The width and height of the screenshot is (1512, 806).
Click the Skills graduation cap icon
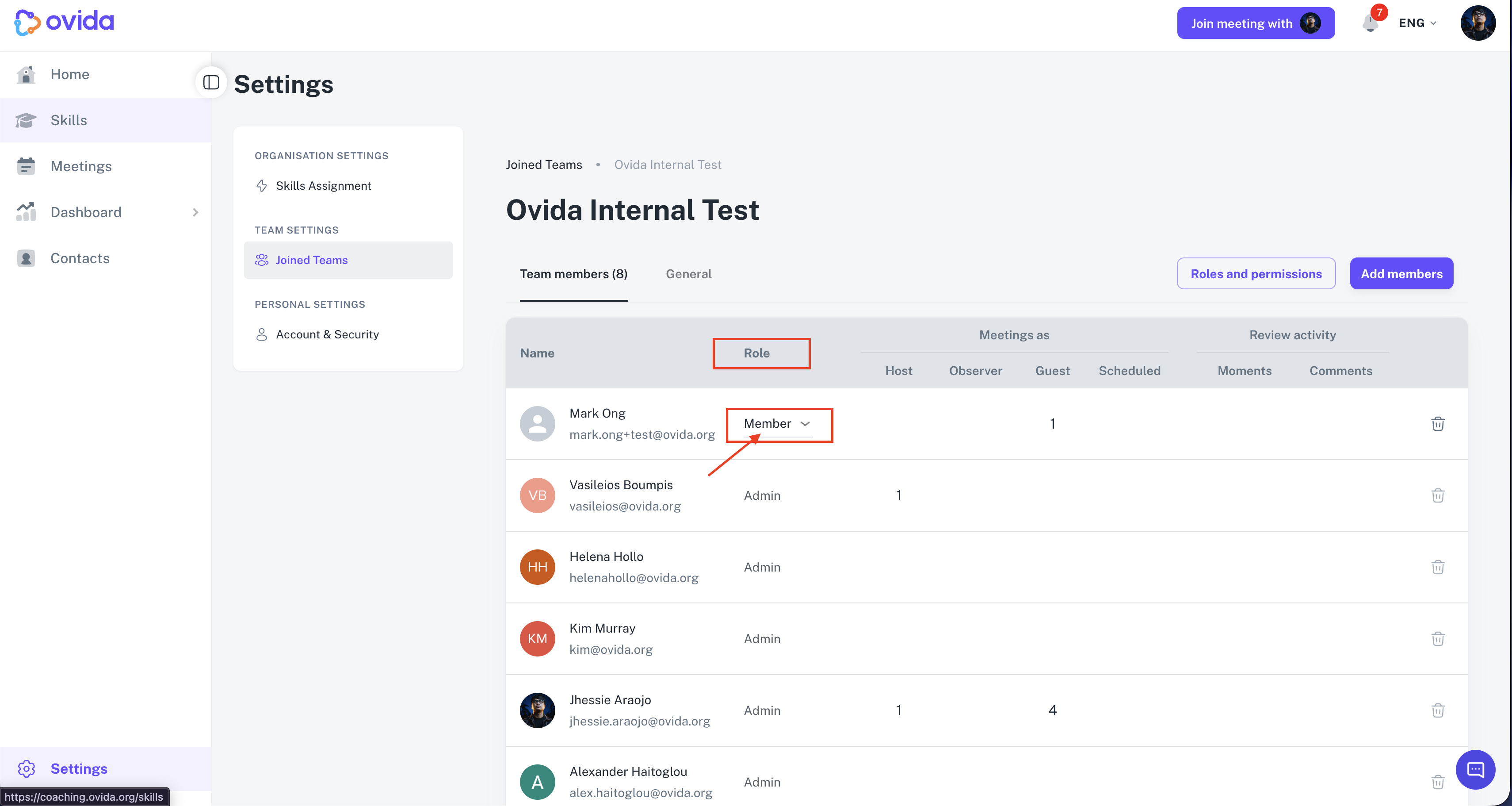(x=26, y=120)
